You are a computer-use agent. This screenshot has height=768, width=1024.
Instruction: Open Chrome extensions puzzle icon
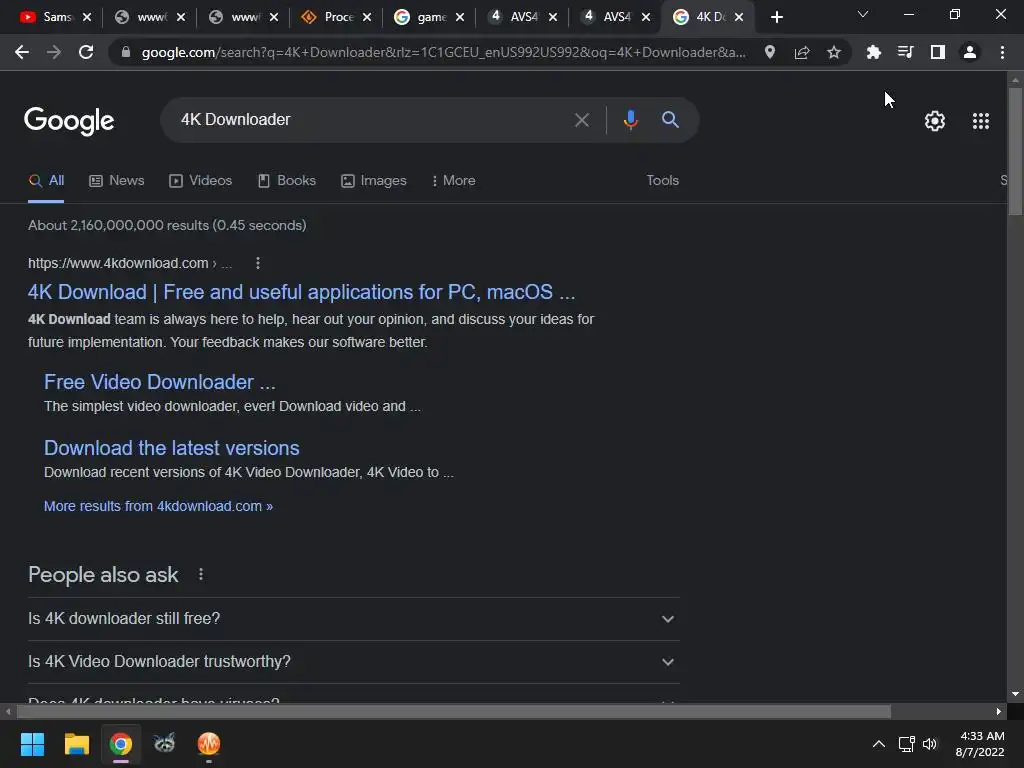[873, 52]
